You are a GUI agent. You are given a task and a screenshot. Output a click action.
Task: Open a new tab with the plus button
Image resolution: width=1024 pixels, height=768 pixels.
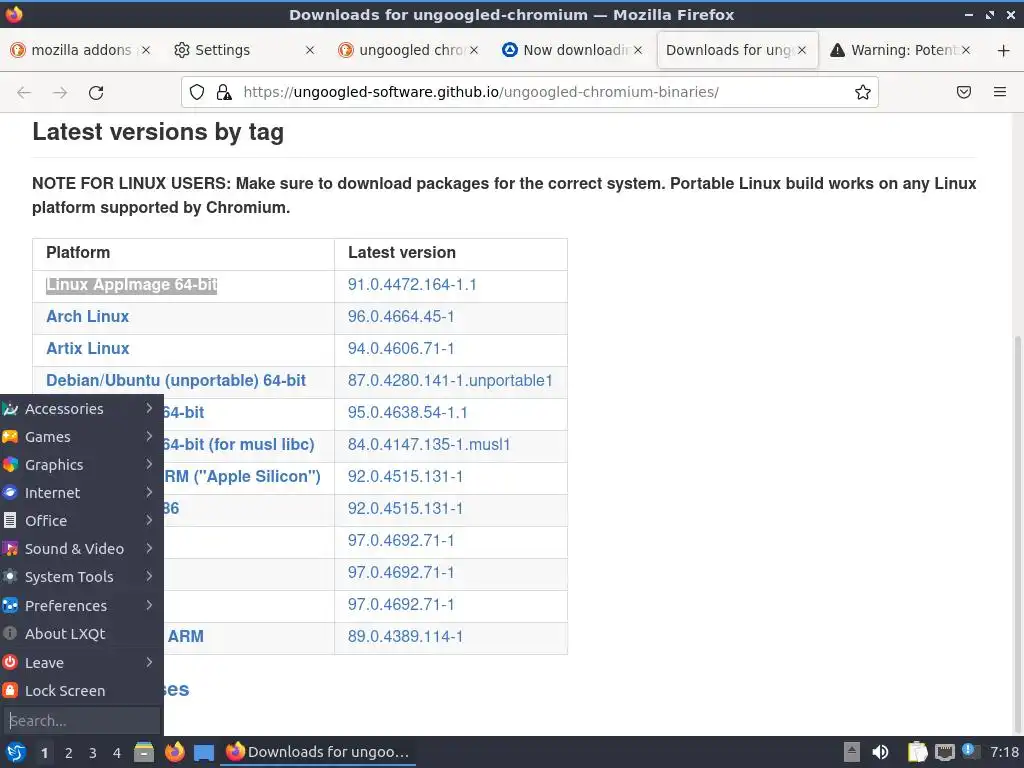(x=1004, y=50)
